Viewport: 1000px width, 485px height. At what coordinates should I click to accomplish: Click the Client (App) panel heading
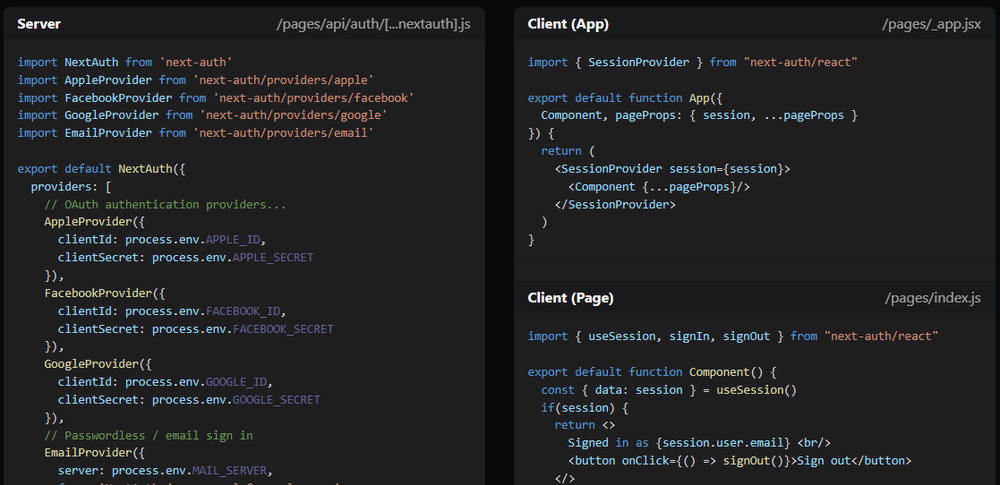pyautogui.click(x=568, y=24)
